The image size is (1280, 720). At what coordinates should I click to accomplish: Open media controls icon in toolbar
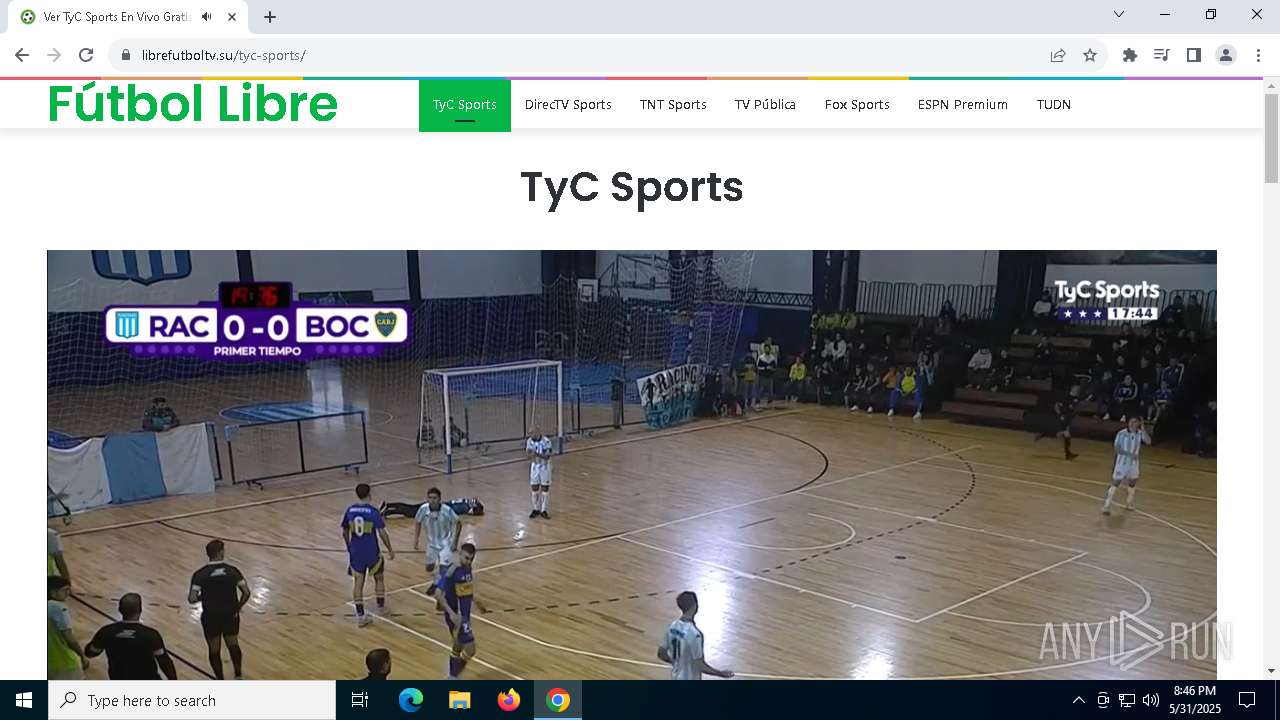1162,55
